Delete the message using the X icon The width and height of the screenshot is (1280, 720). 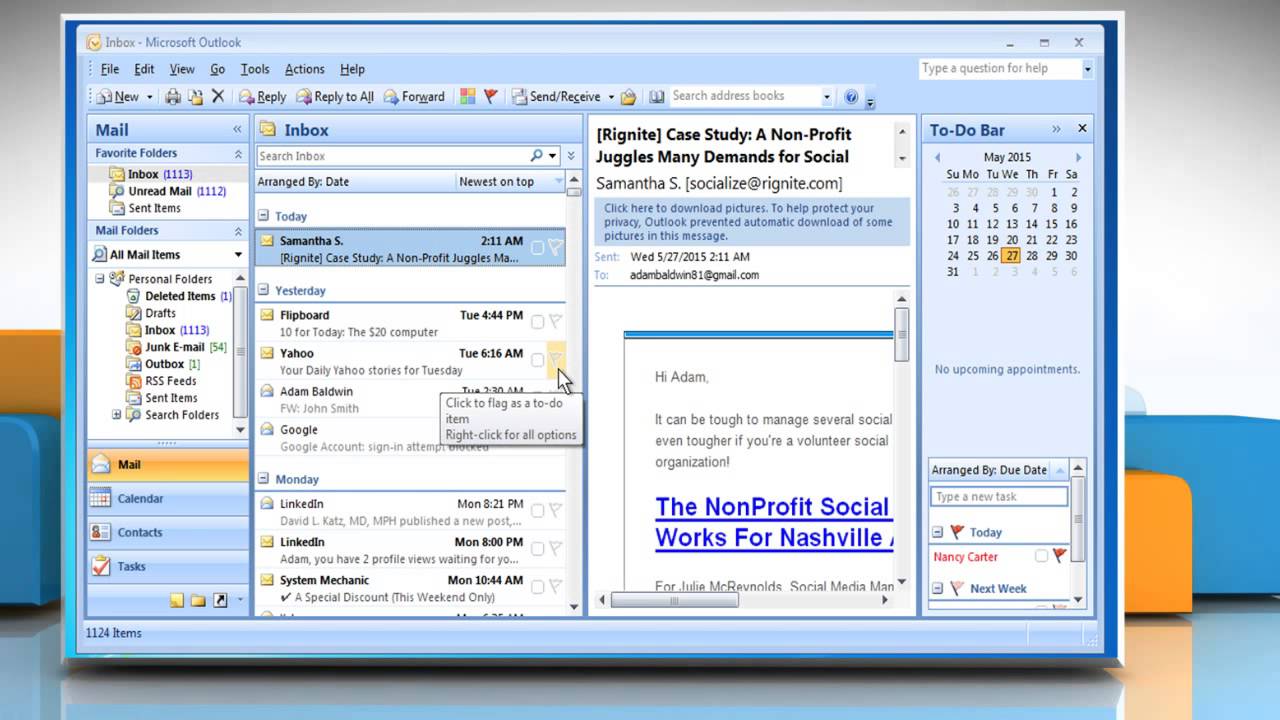click(x=218, y=97)
